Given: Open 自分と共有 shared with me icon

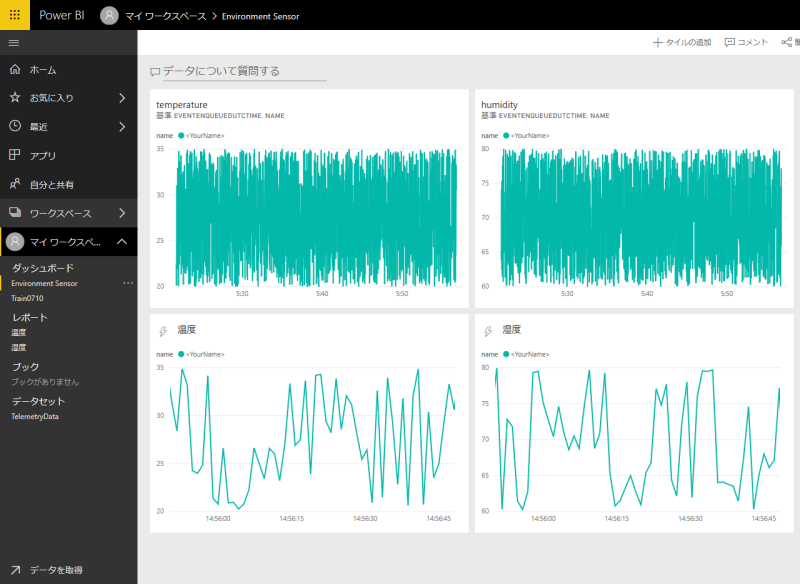Looking at the screenshot, I should click(x=14, y=185).
